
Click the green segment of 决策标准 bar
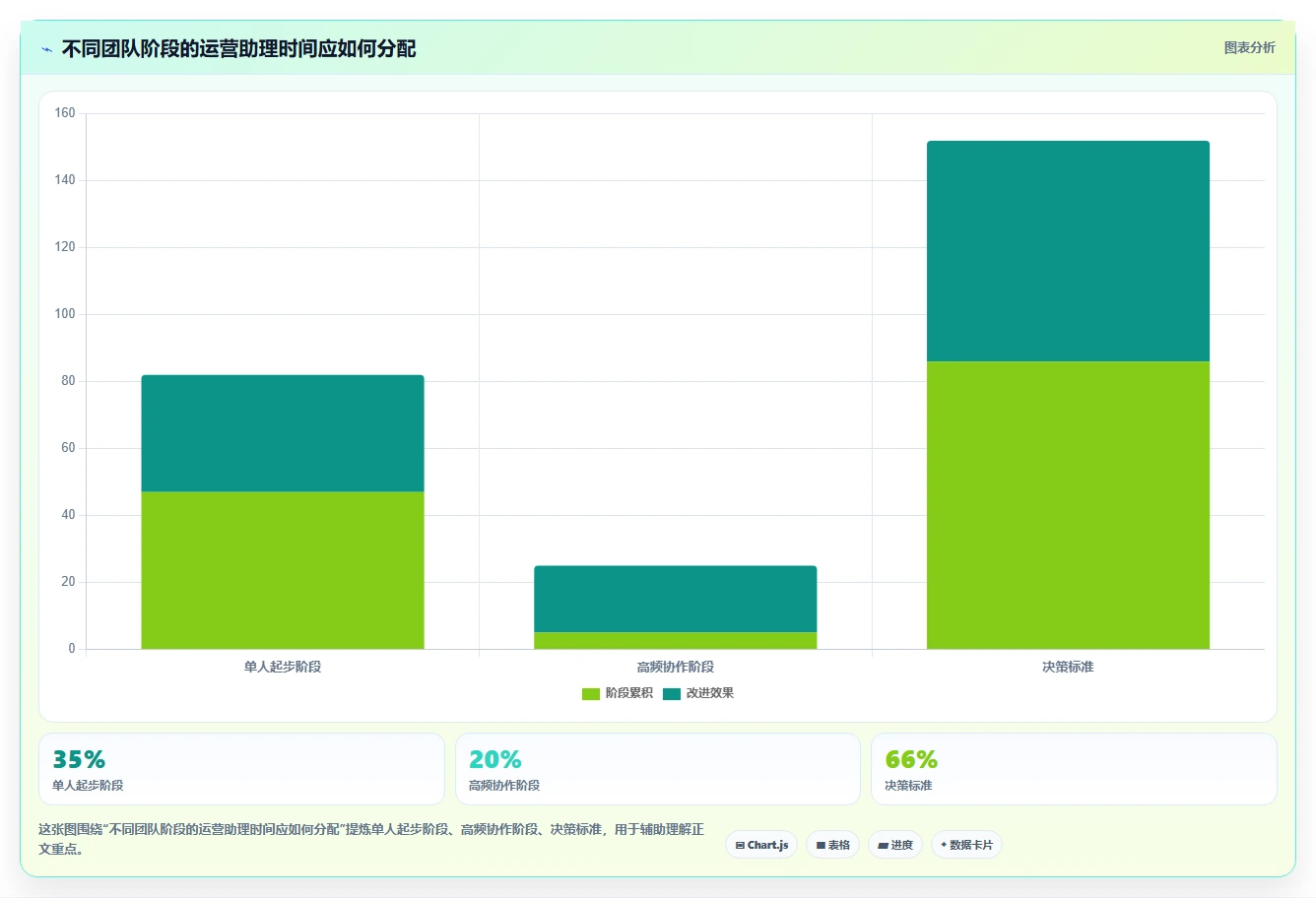(1068, 505)
